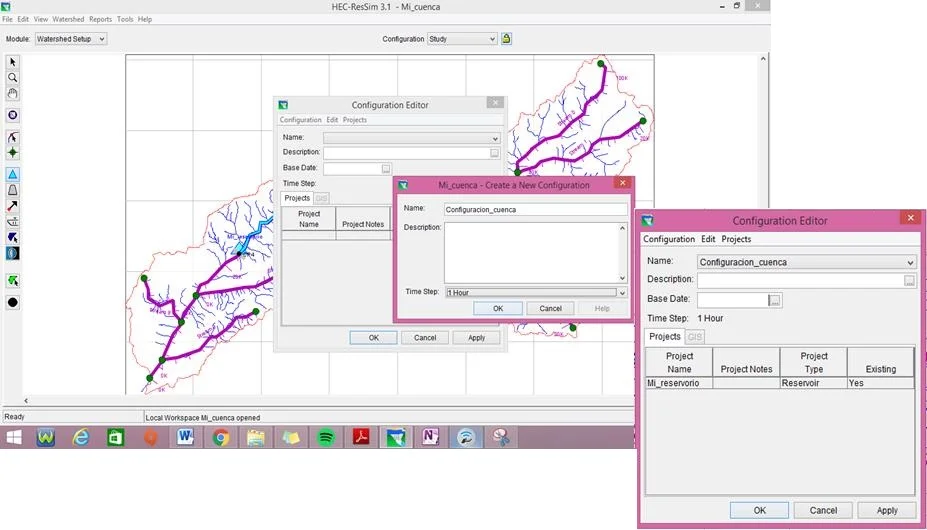Select the blue triangle reservoir tool

coord(12,174)
